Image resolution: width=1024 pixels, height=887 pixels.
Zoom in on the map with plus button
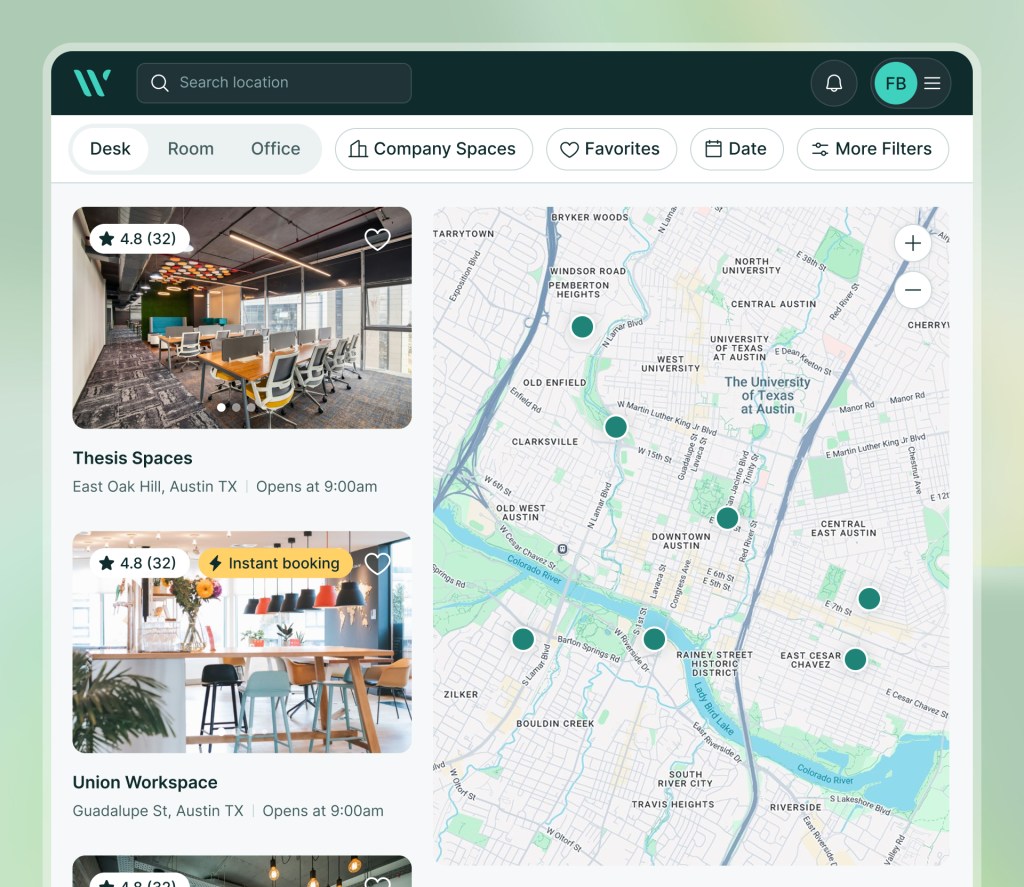[x=913, y=243]
